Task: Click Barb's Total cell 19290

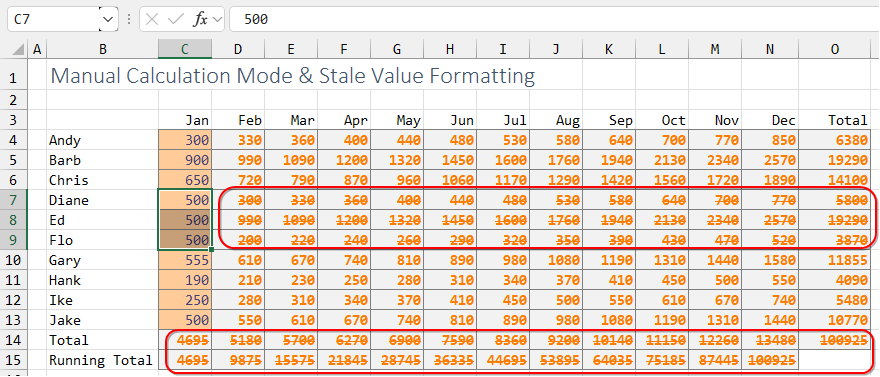Action: (835, 160)
